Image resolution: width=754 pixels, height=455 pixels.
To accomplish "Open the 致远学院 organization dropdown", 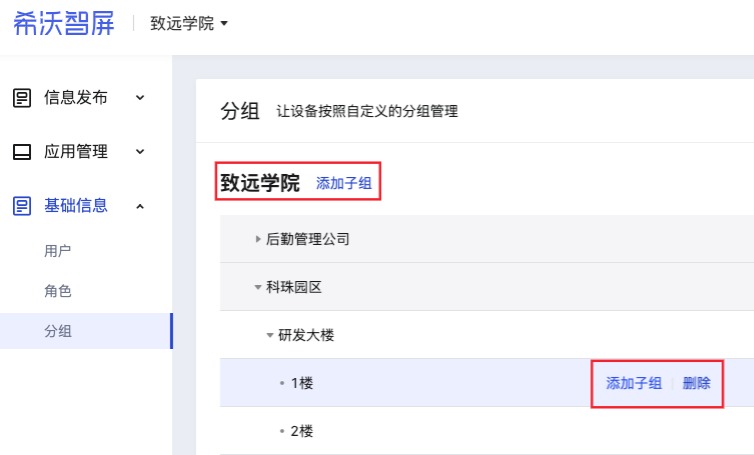I will (189, 23).
